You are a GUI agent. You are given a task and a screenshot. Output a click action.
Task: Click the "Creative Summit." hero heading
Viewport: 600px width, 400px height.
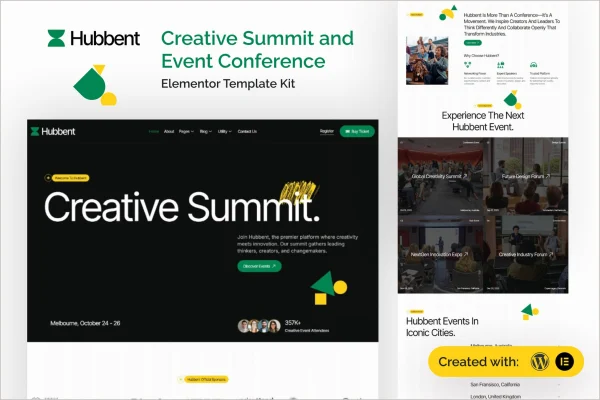tap(182, 207)
